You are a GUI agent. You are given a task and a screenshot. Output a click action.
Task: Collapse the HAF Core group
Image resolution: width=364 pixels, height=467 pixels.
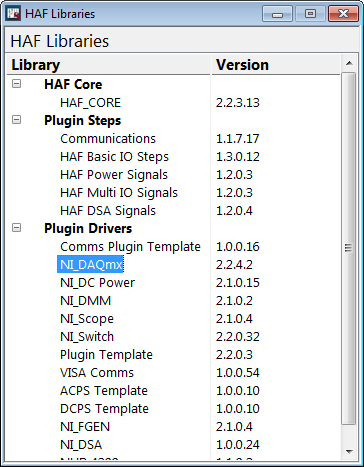(16, 83)
